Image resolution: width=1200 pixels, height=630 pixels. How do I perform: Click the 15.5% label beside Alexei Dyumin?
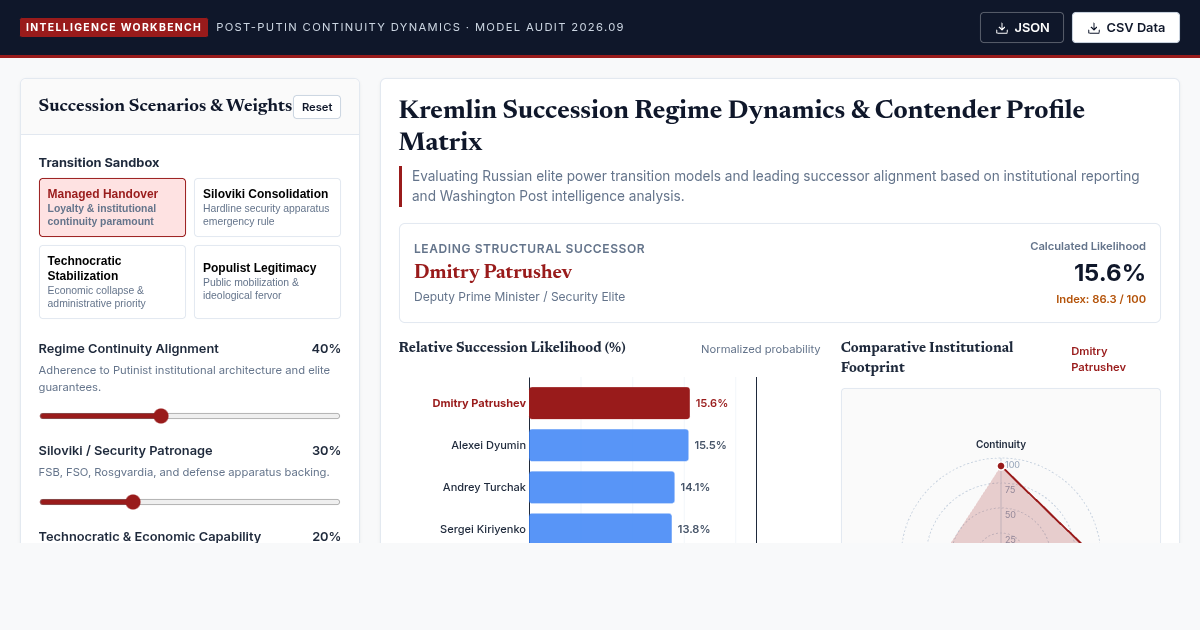pos(710,445)
